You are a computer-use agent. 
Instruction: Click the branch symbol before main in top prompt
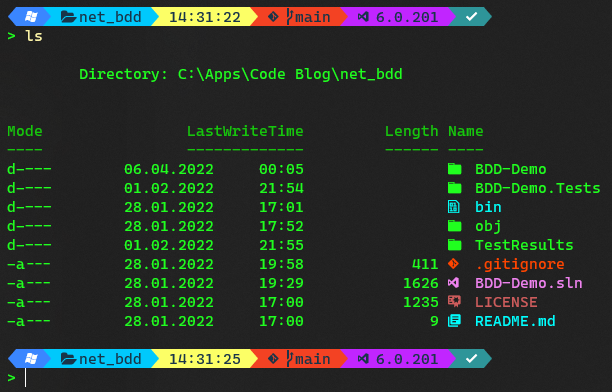pos(289,17)
